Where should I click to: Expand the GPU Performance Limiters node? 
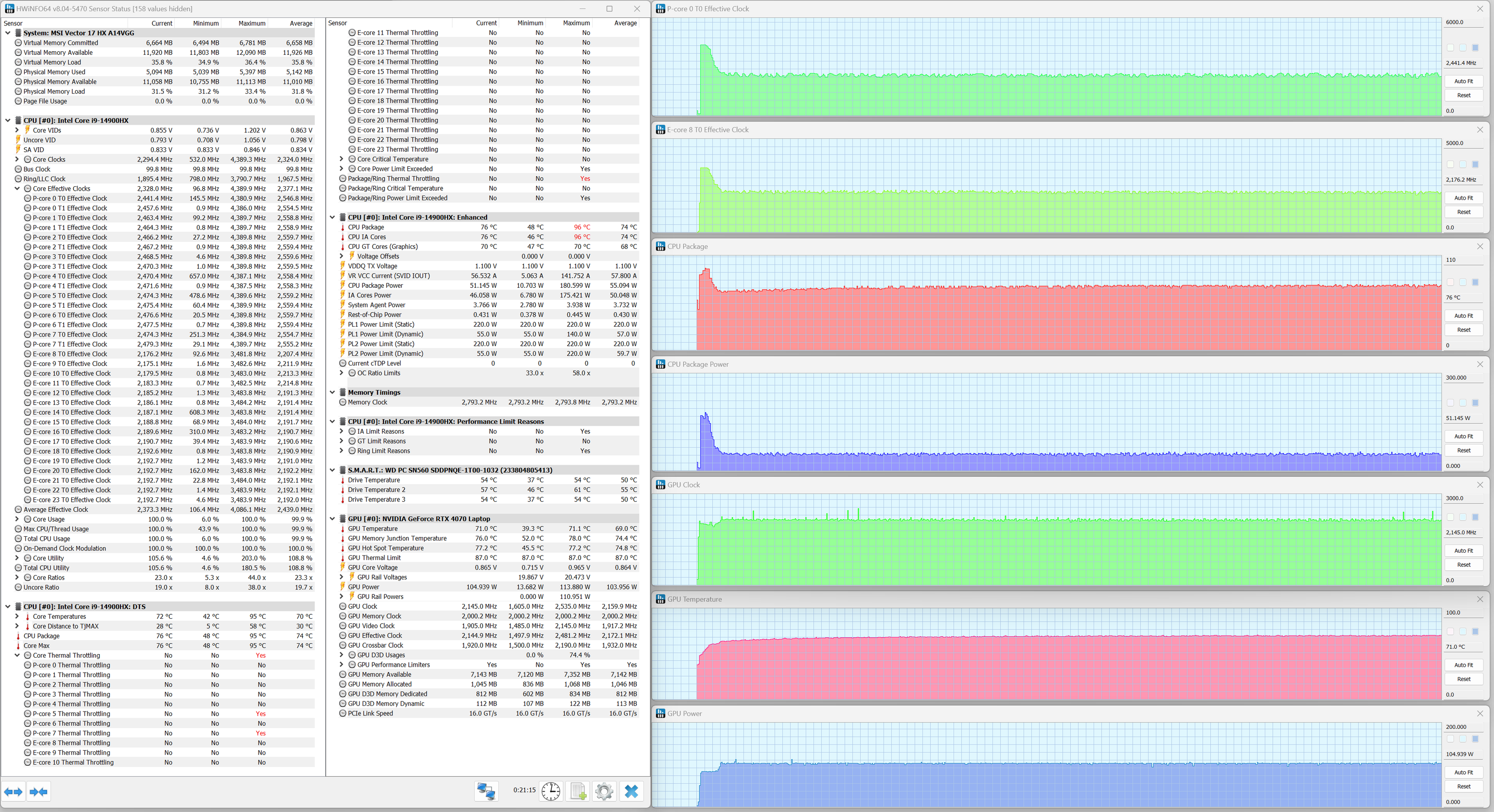342,665
